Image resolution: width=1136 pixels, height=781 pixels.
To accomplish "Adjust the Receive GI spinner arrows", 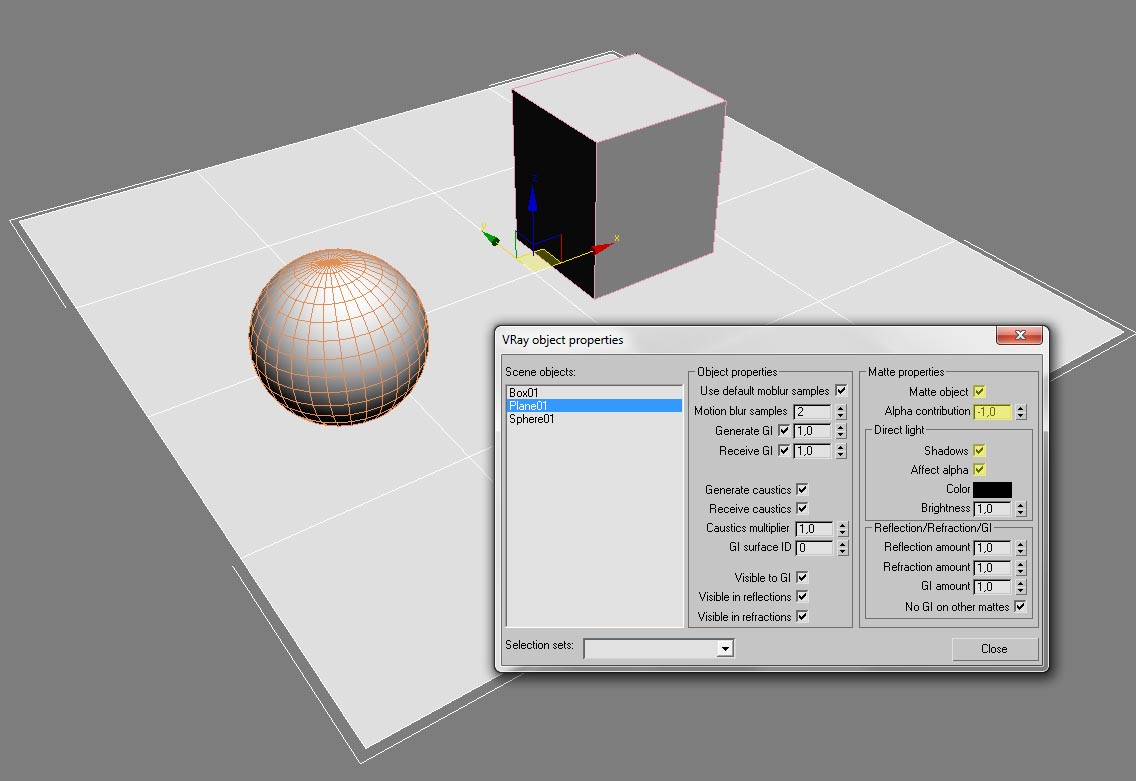I will pyautogui.click(x=840, y=451).
